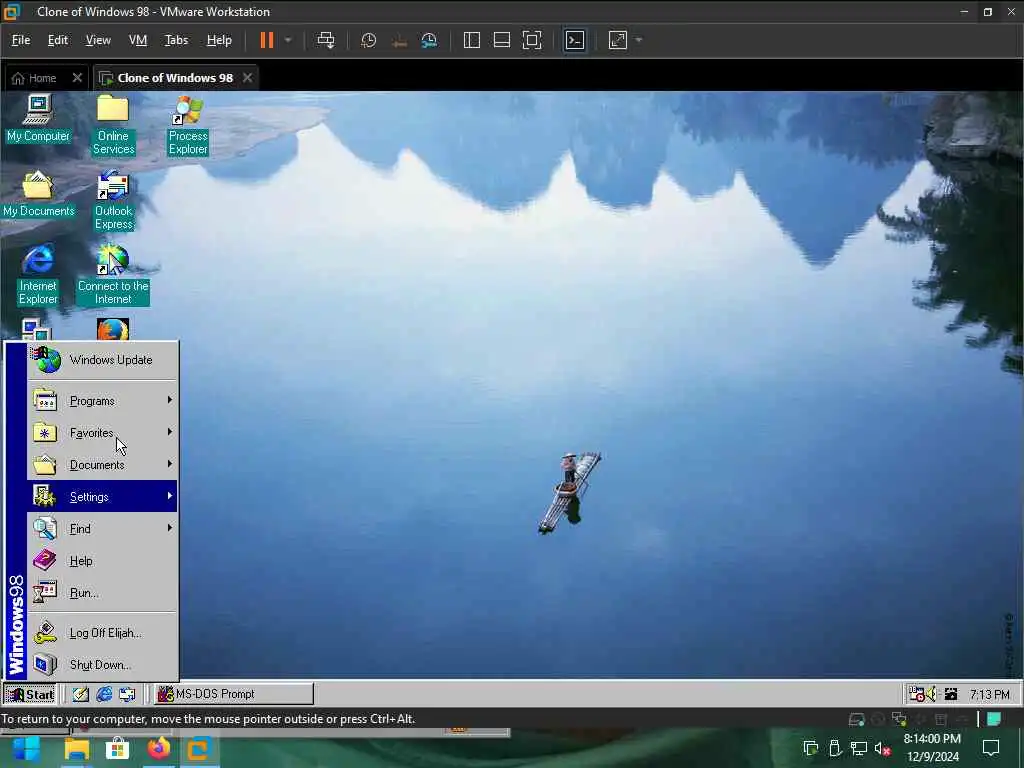Click Log Off Elijah...
Screen dimensions: 1024x768
(x=102, y=632)
